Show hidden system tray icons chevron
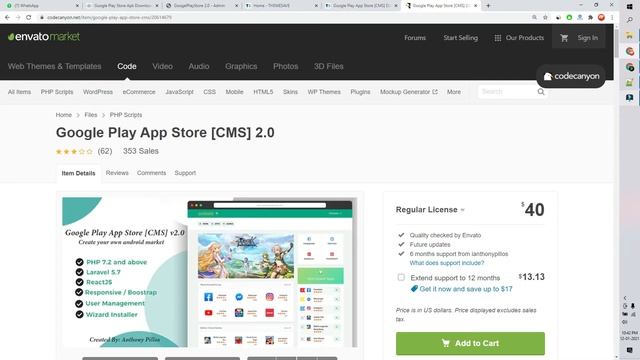 pyautogui.click(x=625, y=298)
